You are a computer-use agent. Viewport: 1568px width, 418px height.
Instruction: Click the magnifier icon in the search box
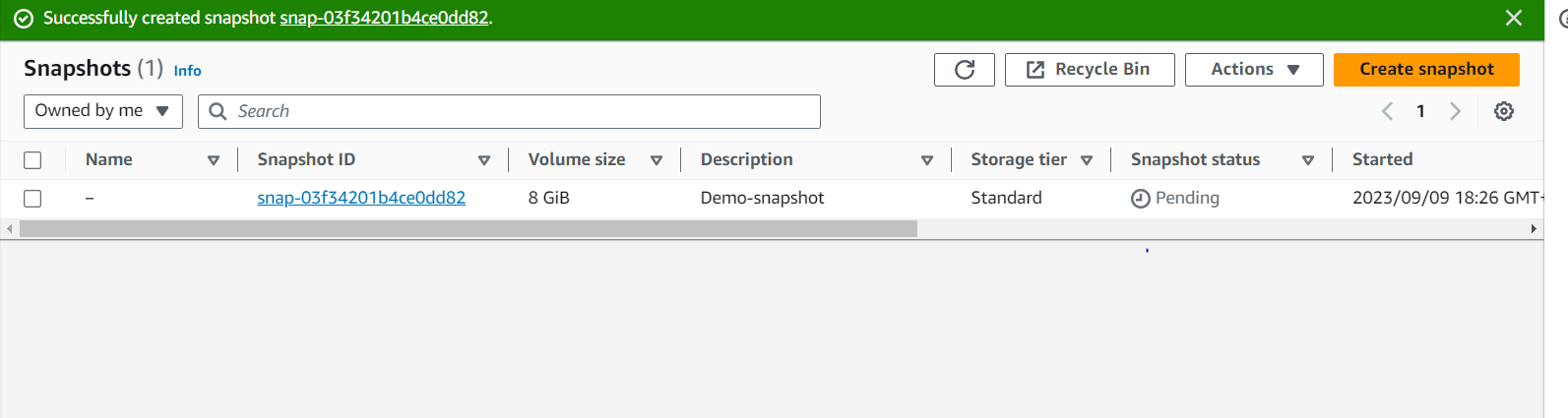point(218,111)
